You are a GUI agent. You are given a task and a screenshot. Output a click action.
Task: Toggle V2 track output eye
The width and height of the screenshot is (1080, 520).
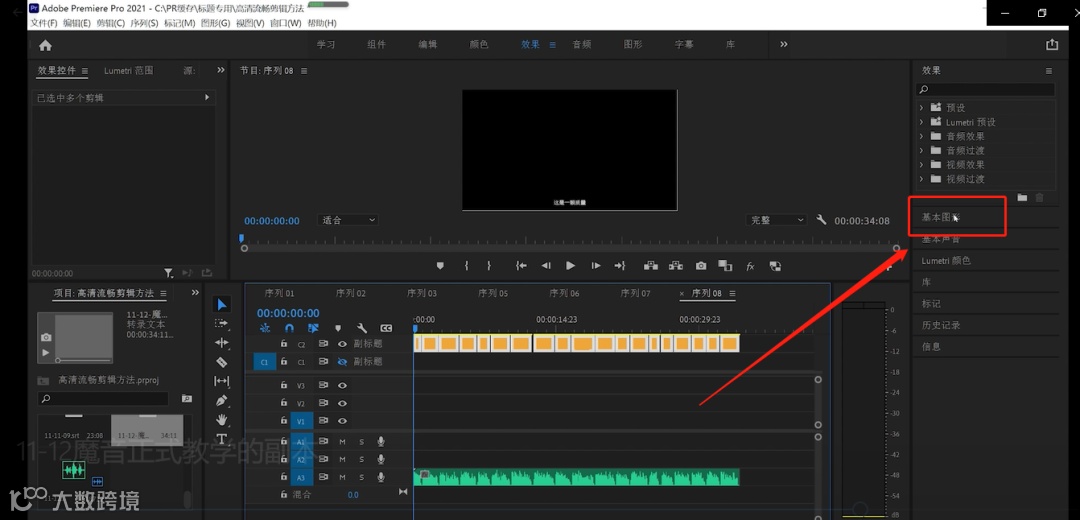[342, 404]
